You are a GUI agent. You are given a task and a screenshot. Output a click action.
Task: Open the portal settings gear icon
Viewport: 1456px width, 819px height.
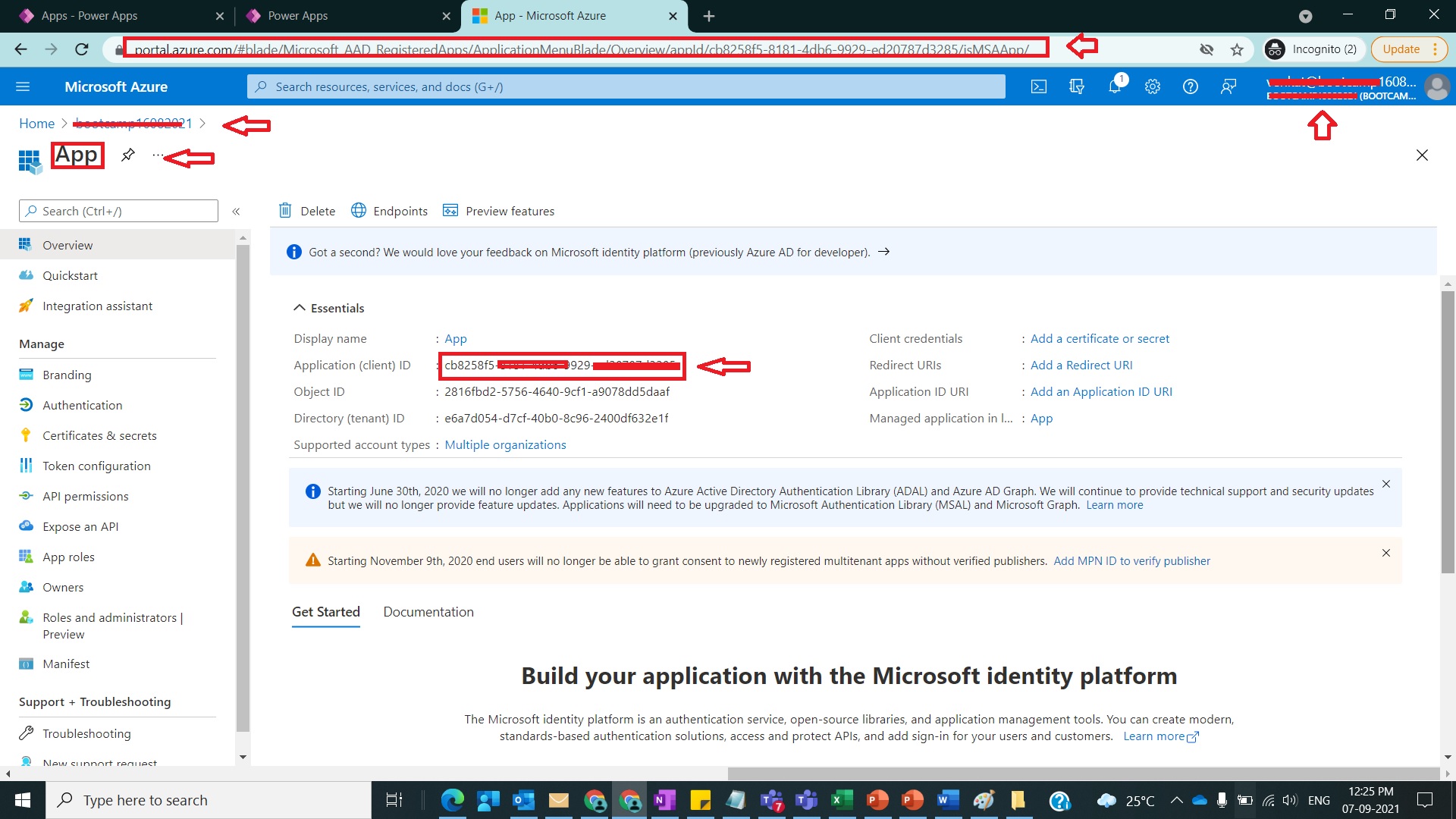(1152, 86)
